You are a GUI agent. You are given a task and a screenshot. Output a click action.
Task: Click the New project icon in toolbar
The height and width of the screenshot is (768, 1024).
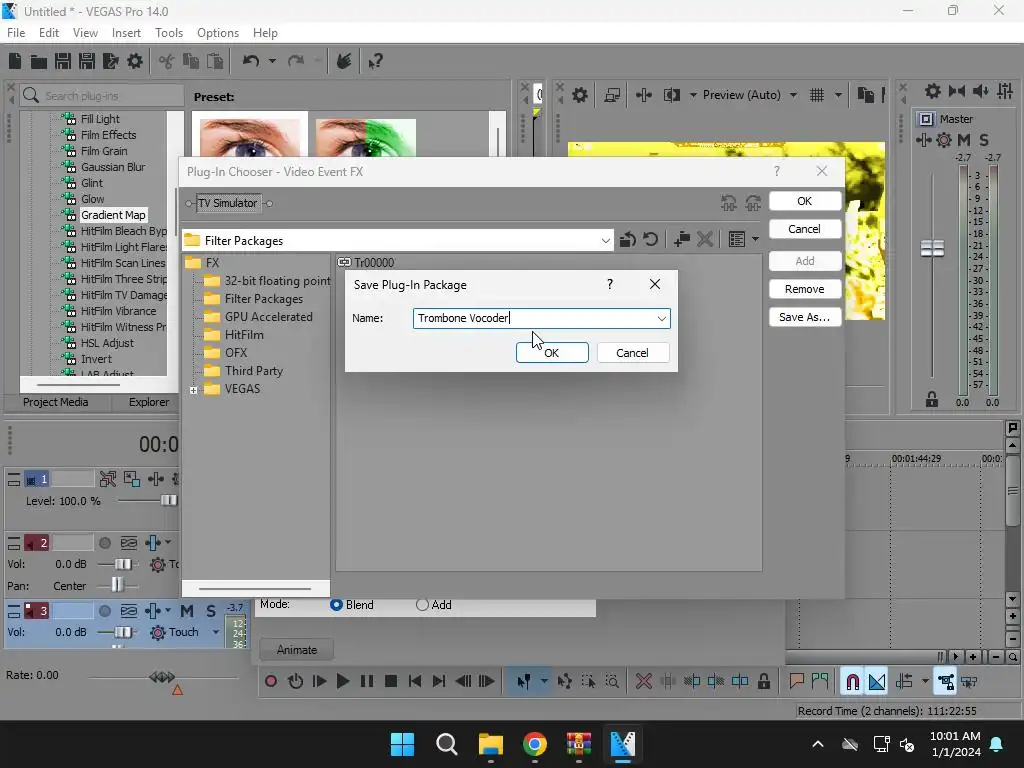(15, 61)
